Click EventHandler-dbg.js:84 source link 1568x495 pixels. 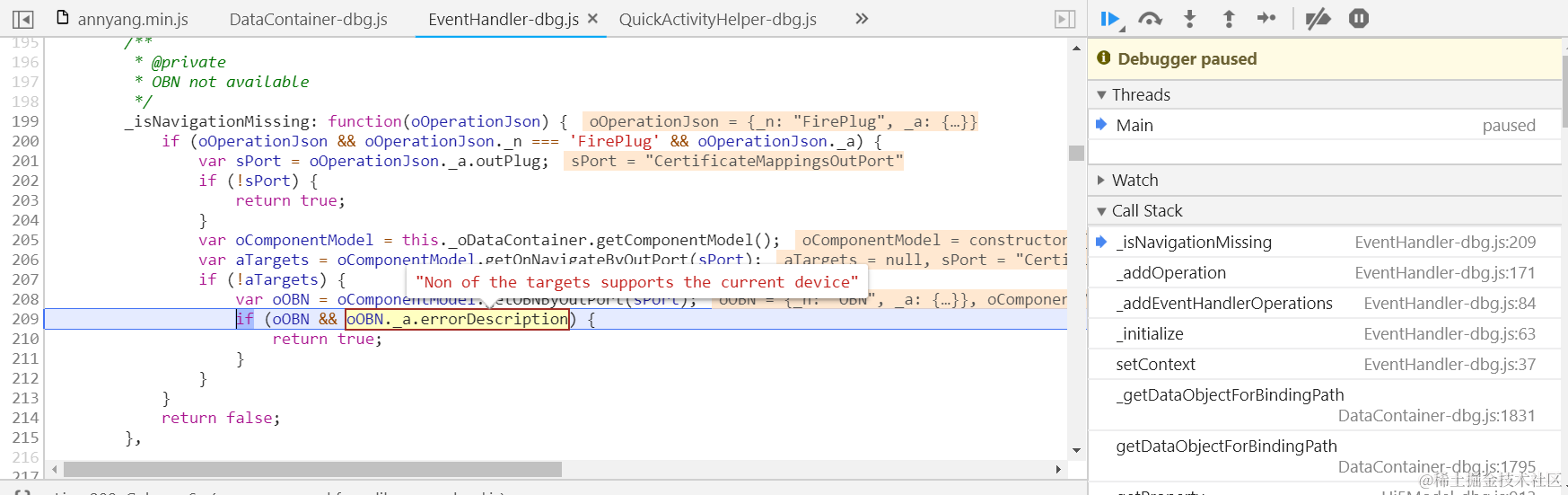click(1450, 303)
